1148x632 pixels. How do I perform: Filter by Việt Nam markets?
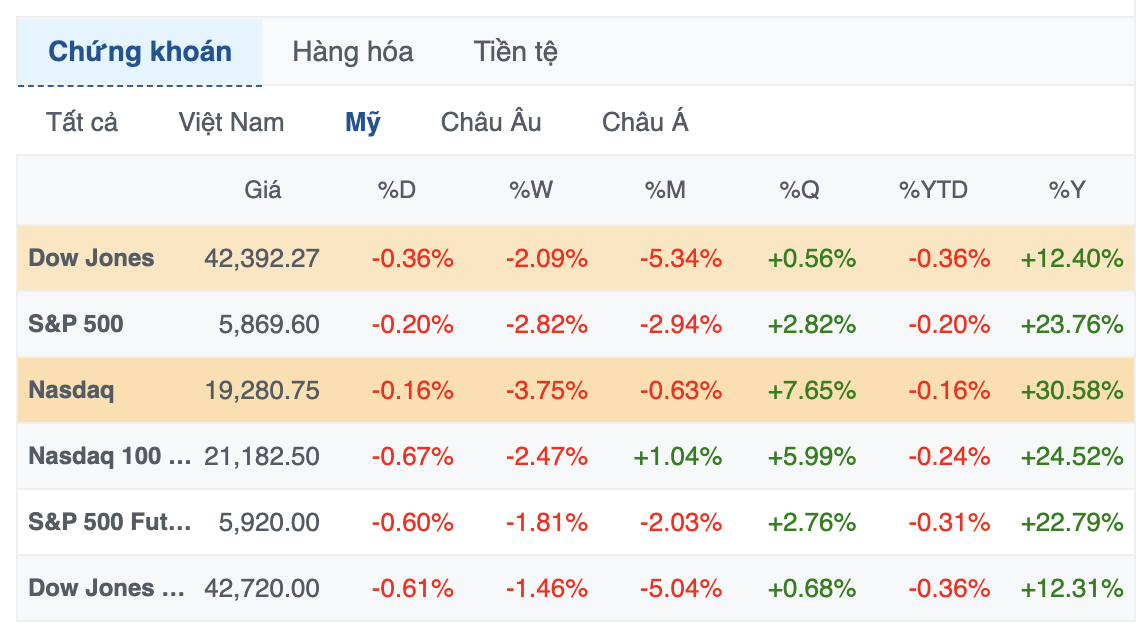[x=231, y=123]
